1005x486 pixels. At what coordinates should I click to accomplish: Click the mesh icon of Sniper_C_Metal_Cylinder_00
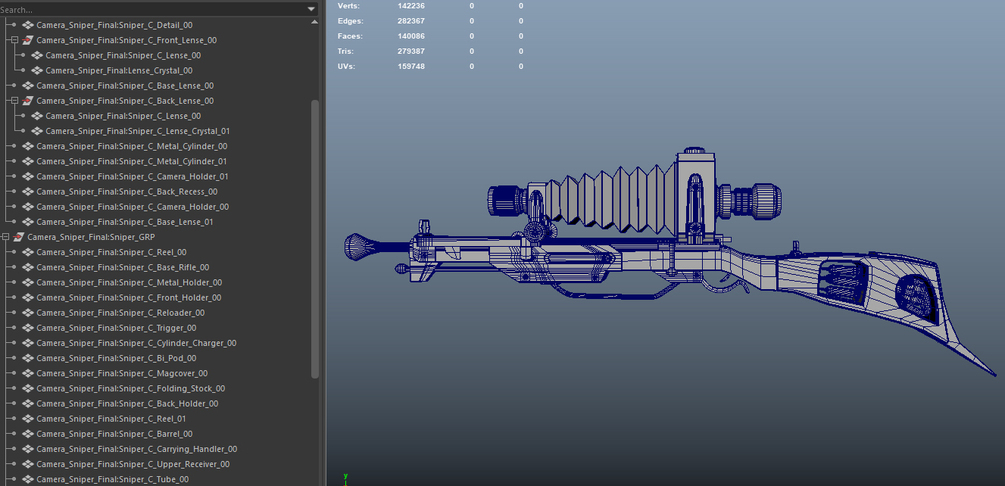[x=28, y=146]
